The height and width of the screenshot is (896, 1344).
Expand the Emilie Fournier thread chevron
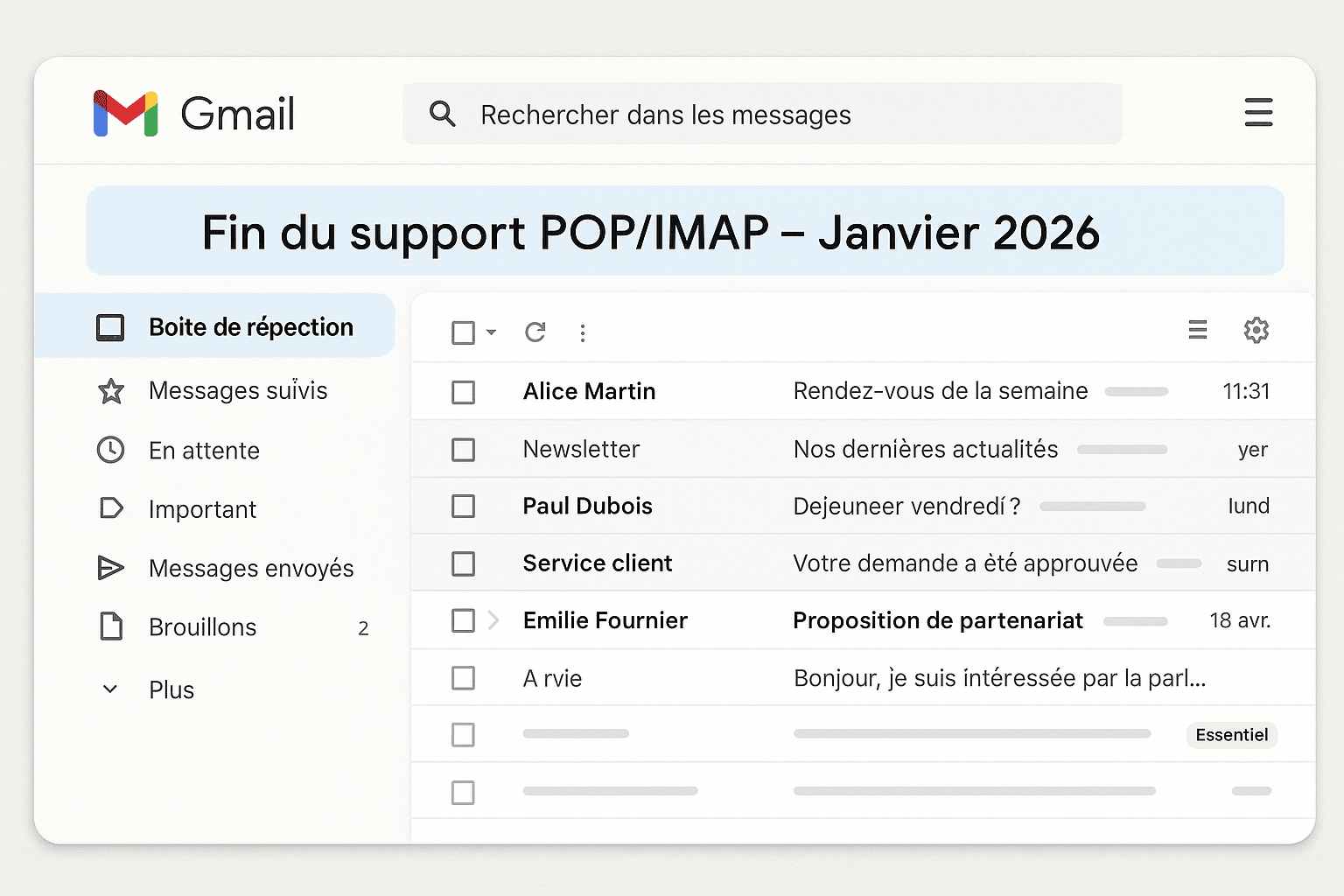click(x=493, y=620)
